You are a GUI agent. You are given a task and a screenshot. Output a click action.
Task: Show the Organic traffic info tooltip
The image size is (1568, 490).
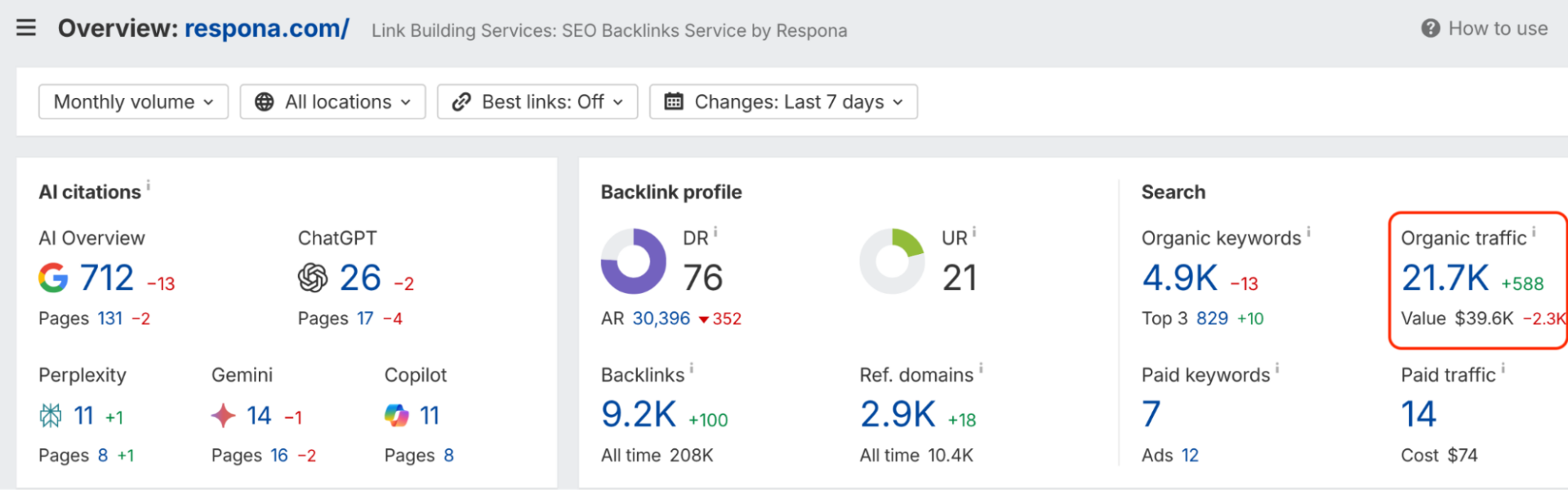point(1534,232)
